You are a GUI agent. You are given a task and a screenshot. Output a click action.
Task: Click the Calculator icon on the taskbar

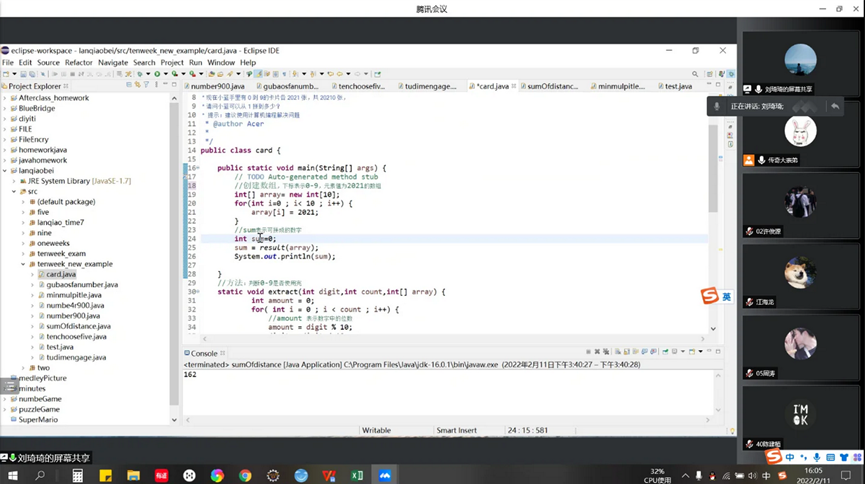point(77,476)
